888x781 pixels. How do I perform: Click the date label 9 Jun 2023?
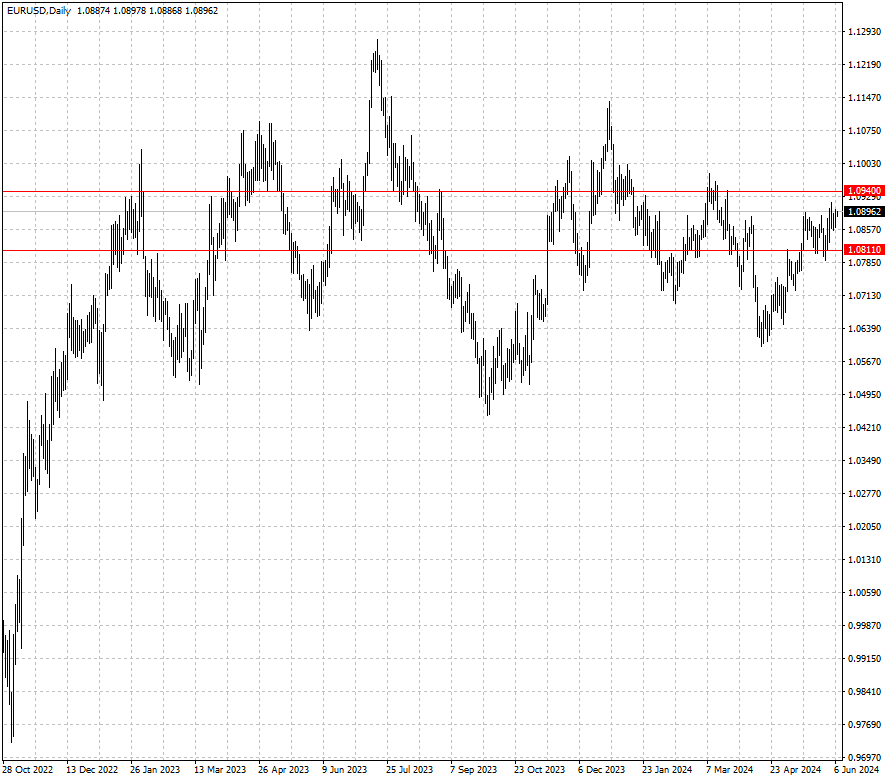pyautogui.click(x=345, y=770)
